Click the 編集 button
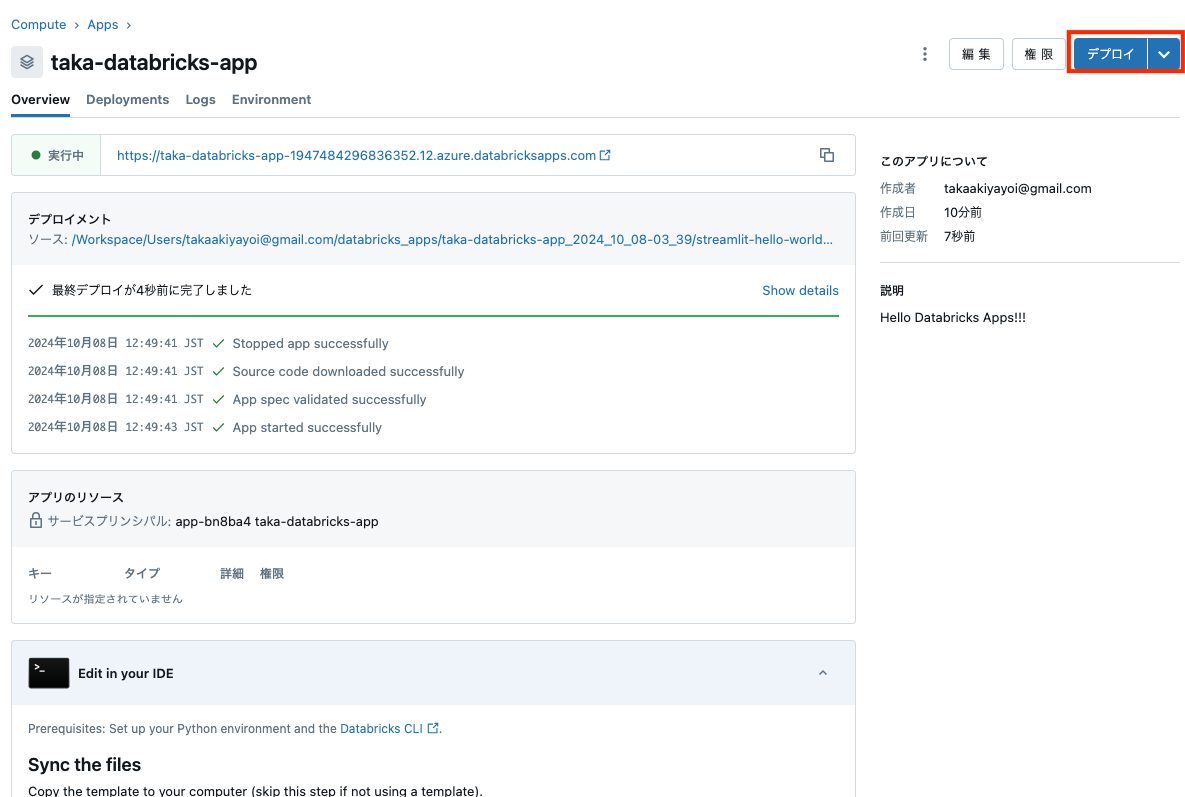This screenshot has height=797, width=1185. tap(976, 54)
